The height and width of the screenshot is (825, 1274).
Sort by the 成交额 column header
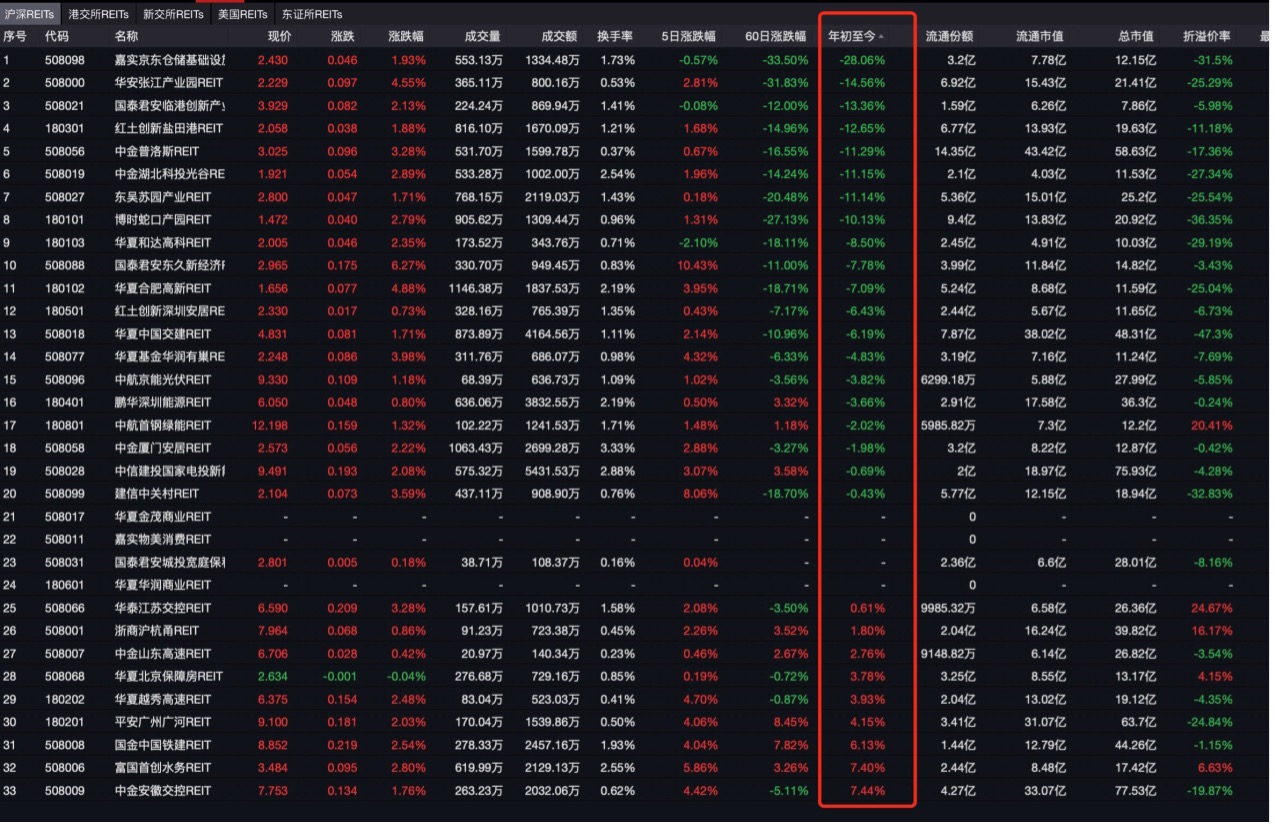coord(559,36)
